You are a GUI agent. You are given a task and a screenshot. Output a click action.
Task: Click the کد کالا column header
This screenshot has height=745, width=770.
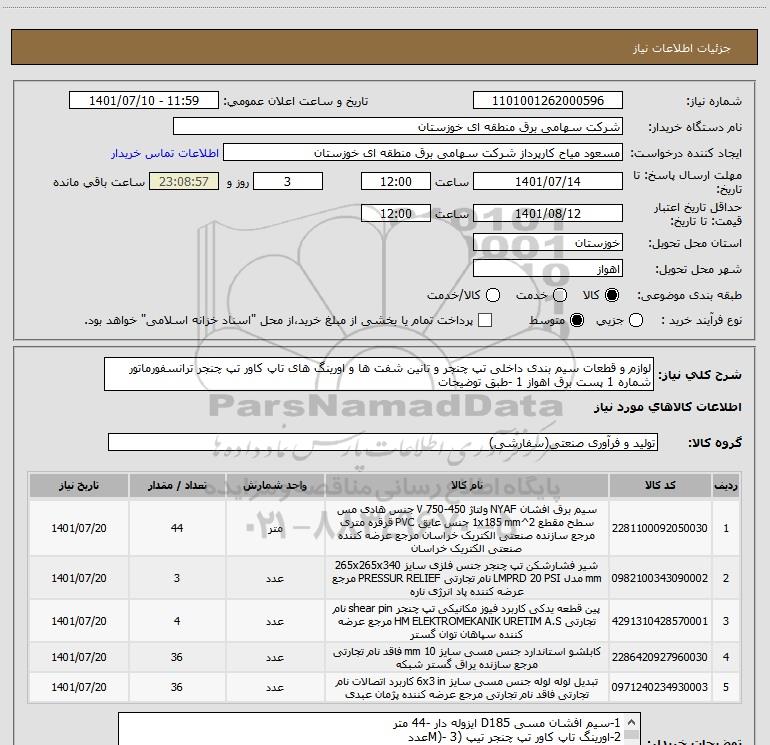660,486
